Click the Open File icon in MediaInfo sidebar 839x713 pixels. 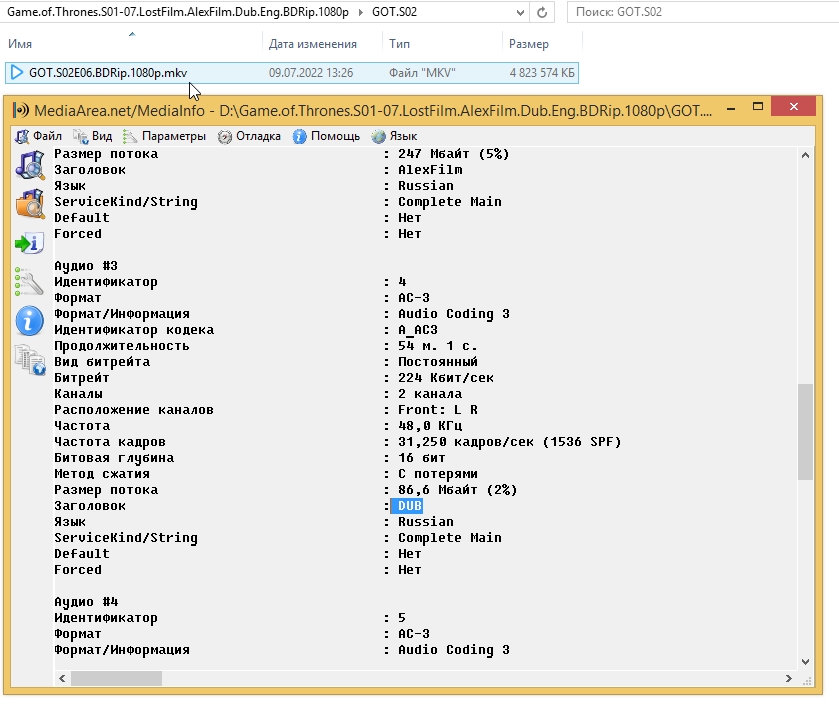coord(29,165)
